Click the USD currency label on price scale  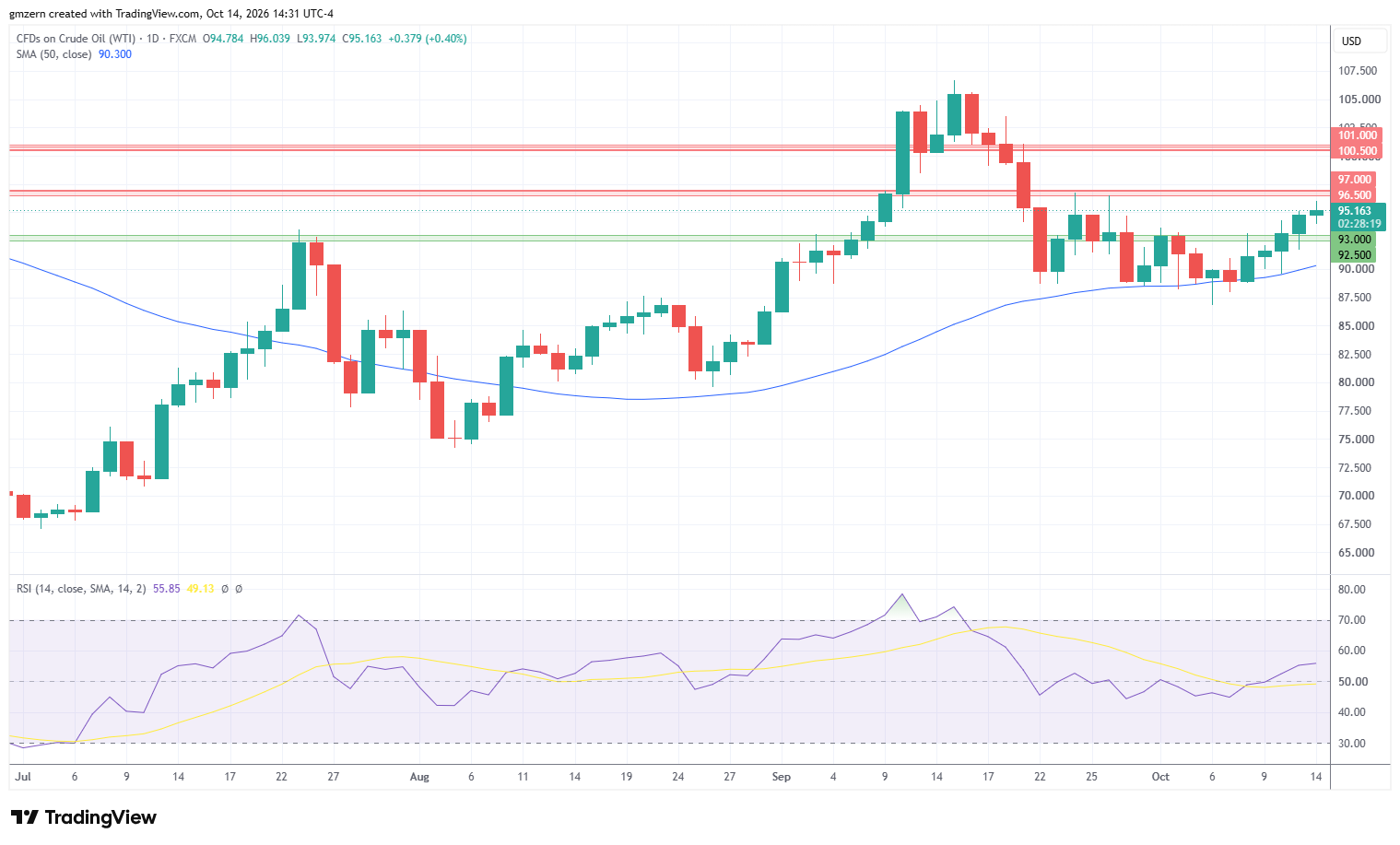pyautogui.click(x=1351, y=41)
